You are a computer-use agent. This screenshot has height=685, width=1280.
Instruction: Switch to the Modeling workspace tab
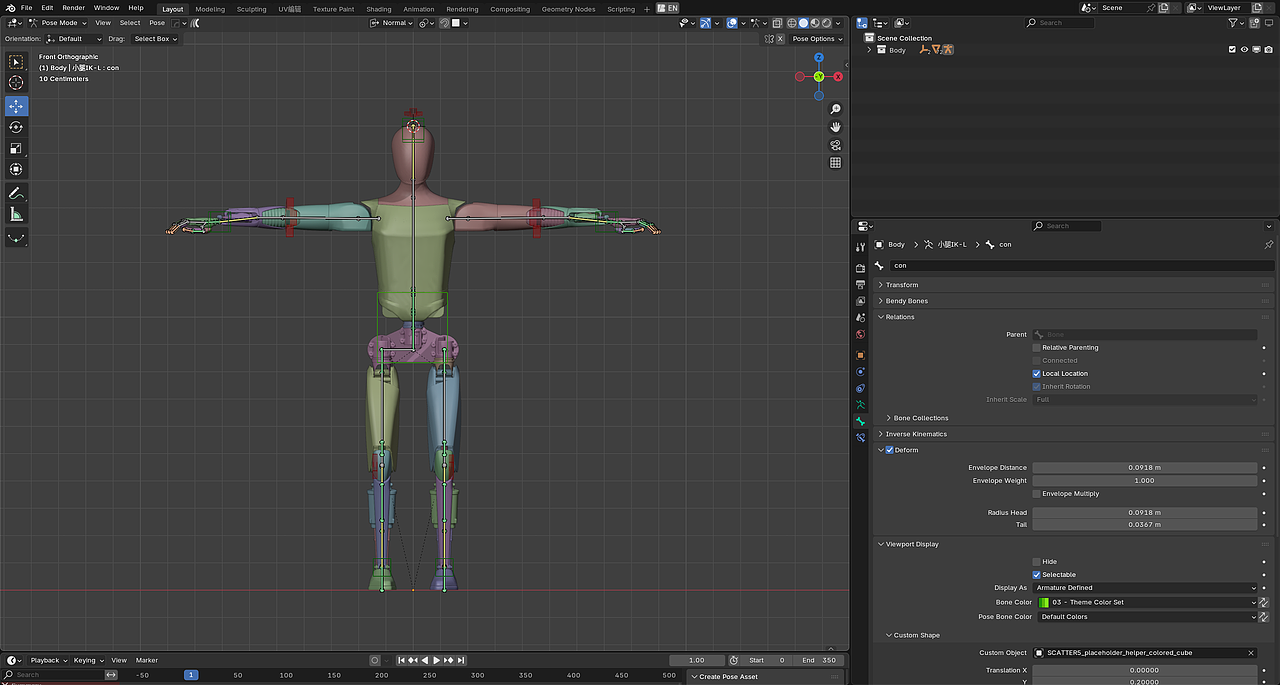[210, 9]
